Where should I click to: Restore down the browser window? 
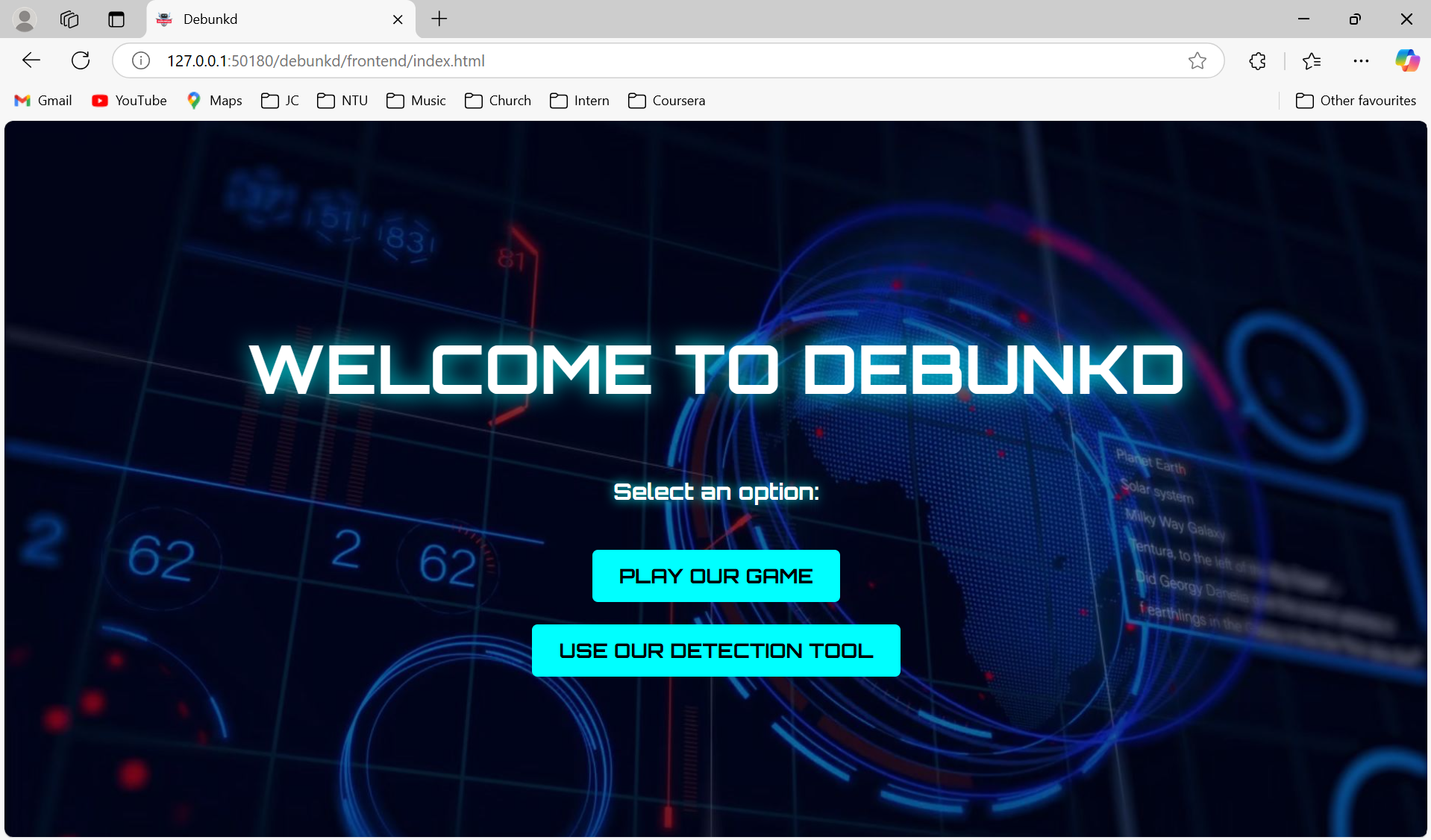1355,19
